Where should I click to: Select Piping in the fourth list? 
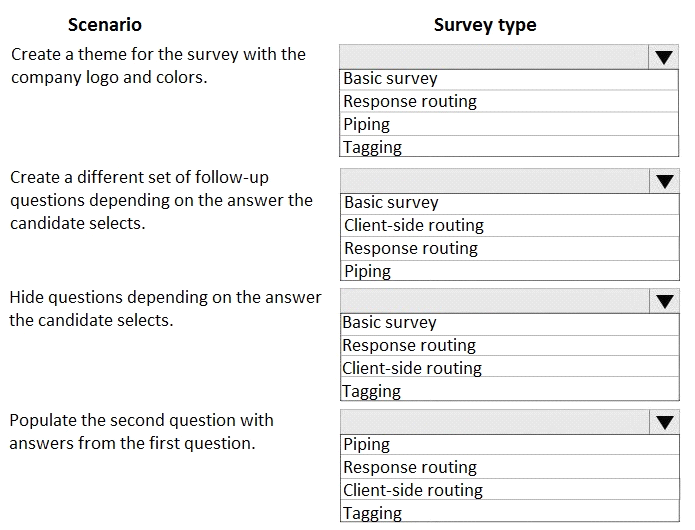click(x=510, y=444)
